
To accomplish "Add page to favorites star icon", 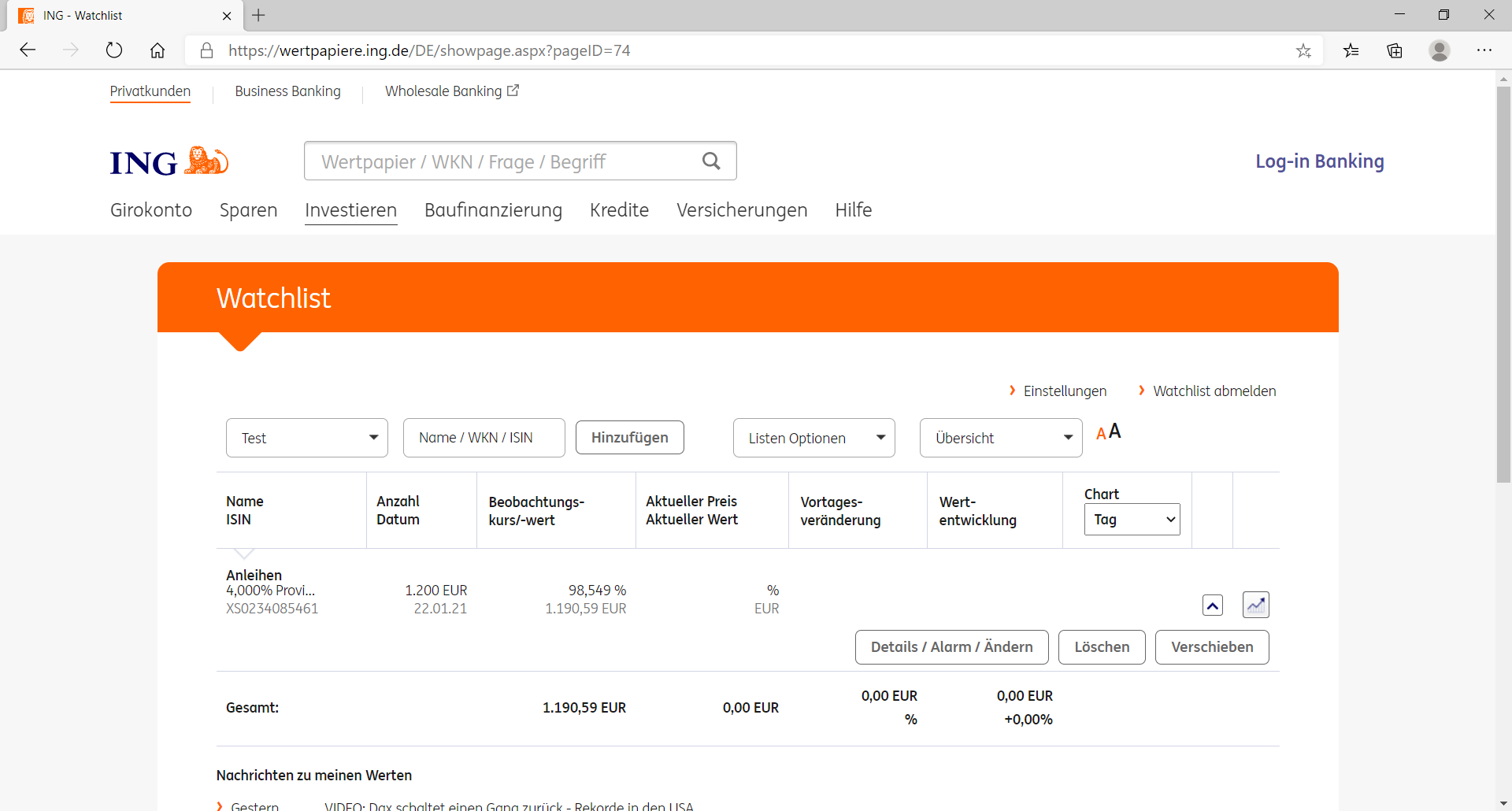I will click(1303, 50).
